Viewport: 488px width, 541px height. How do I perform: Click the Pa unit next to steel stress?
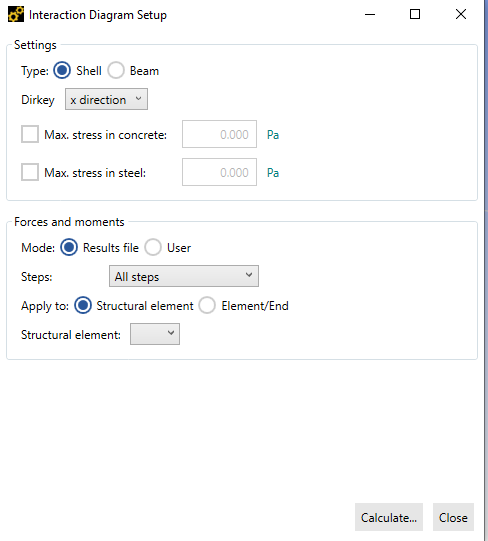(x=273, y=173)
